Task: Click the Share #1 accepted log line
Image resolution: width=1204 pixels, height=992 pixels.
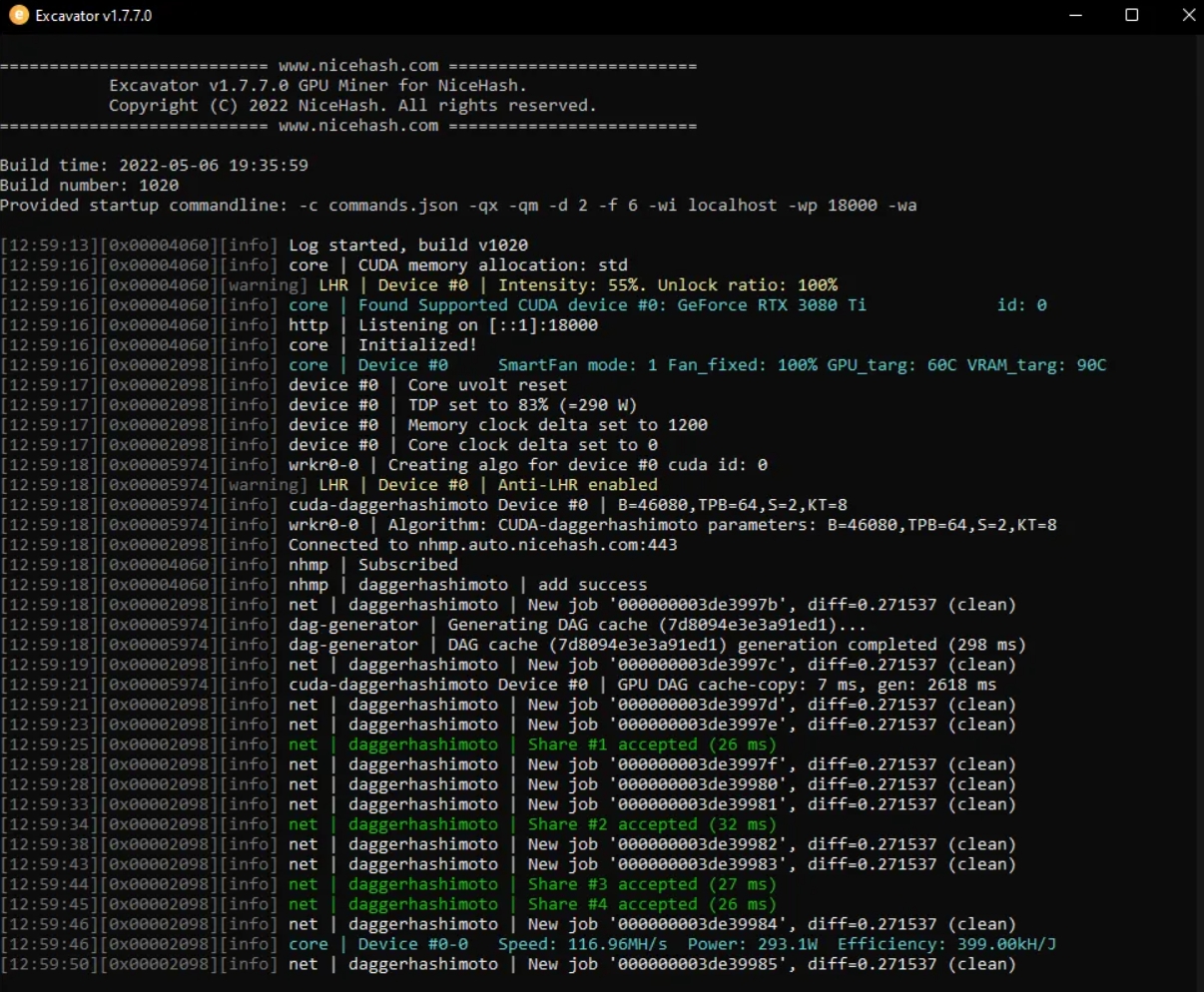Action: tap(388, 744)
